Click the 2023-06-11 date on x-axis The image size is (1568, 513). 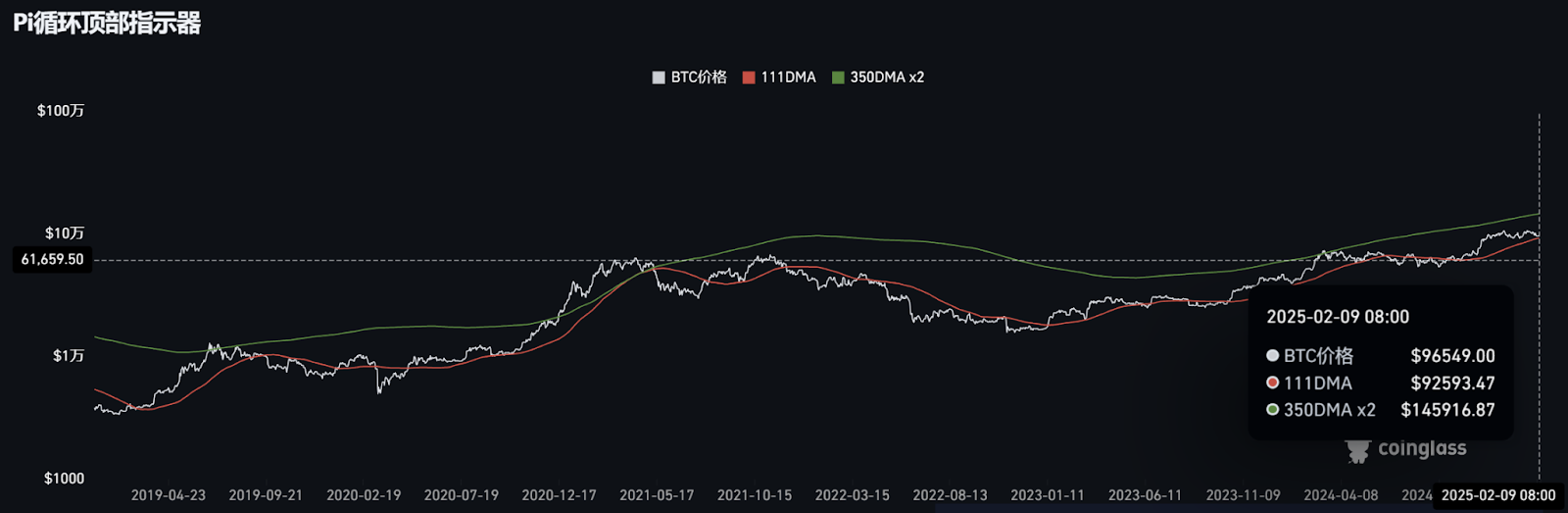pyautogui.click(x=1146, y=495)
